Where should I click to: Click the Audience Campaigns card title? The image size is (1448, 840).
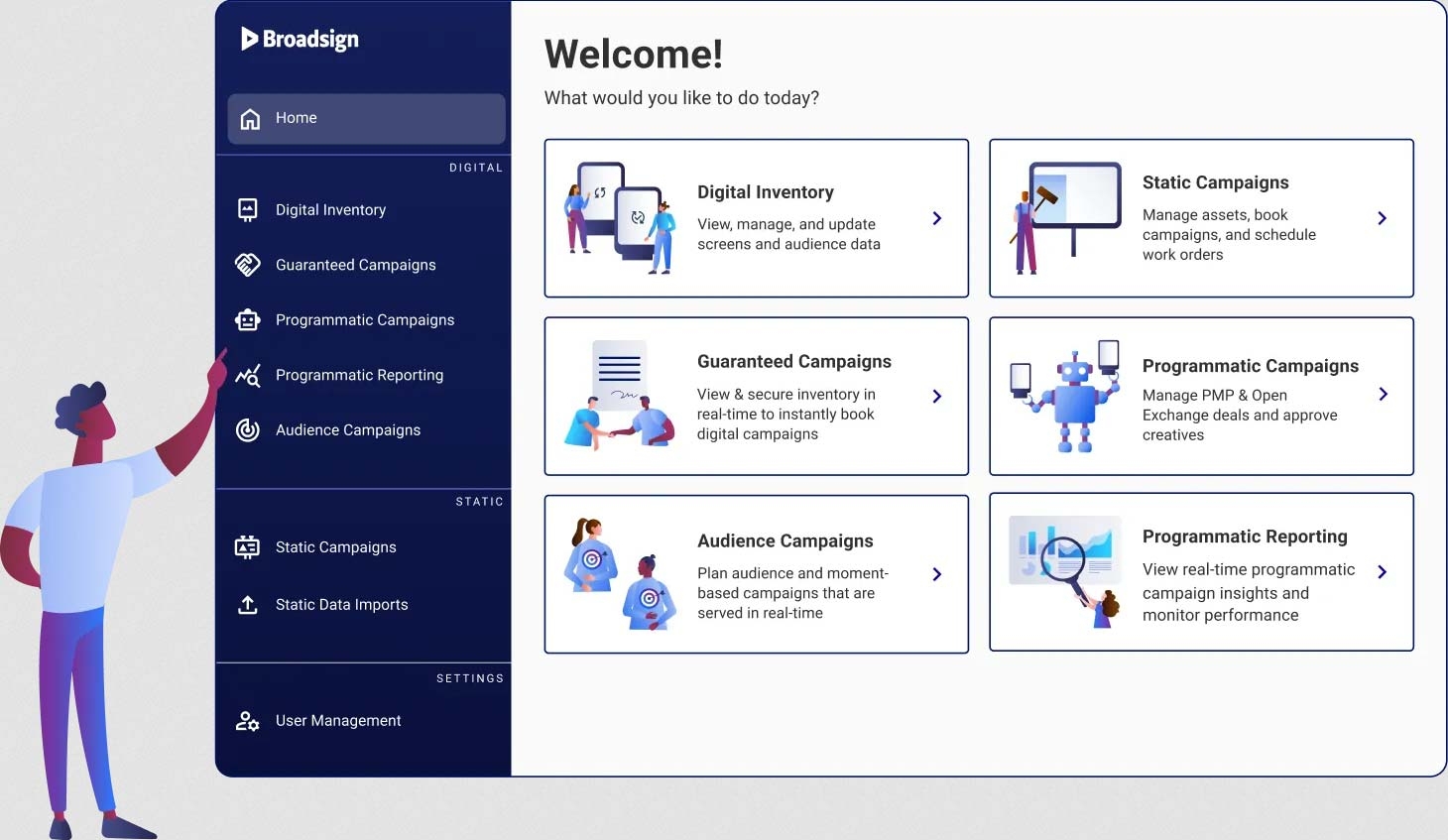[x=785, y=540]
